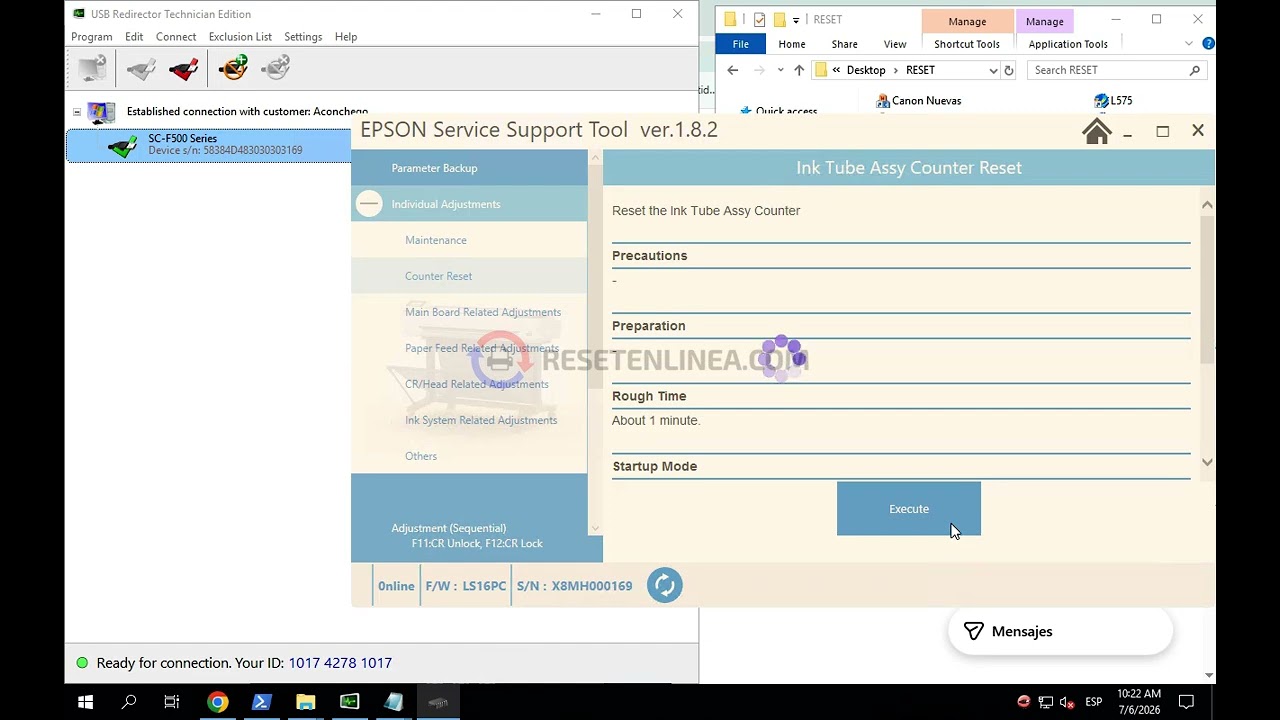Click the disconnect computer icon in USB Redirector toolbar
Screen dimensions: 1280x720
[x=92, y=68]
